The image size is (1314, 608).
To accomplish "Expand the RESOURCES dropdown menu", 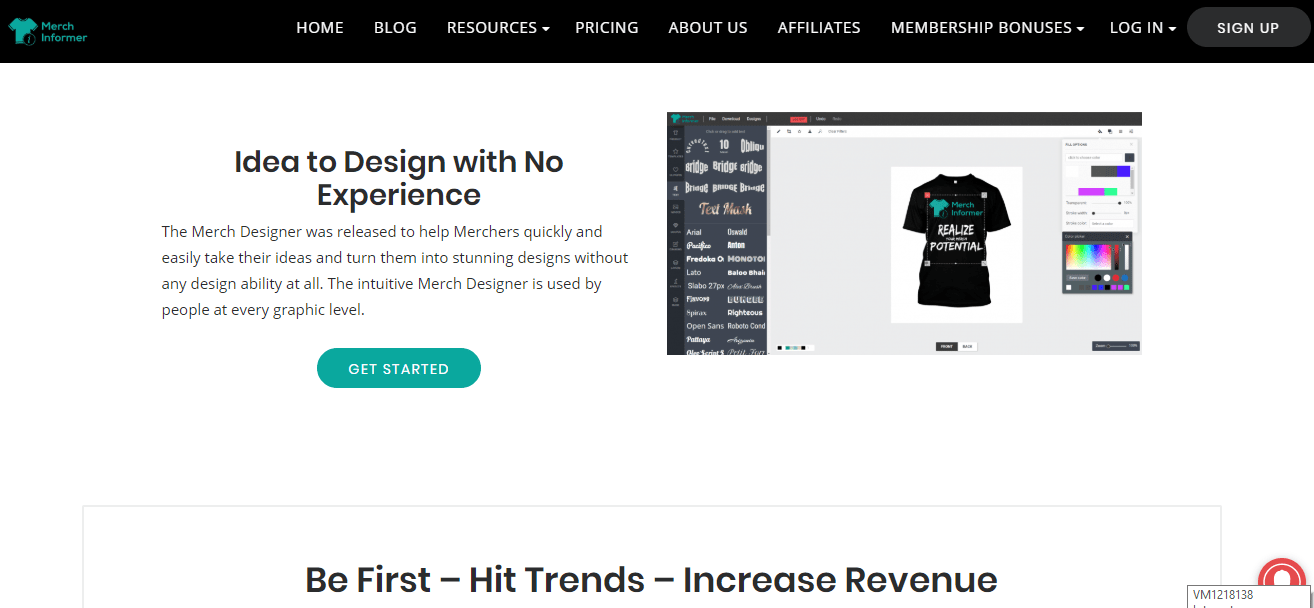I will pos(498,28).
